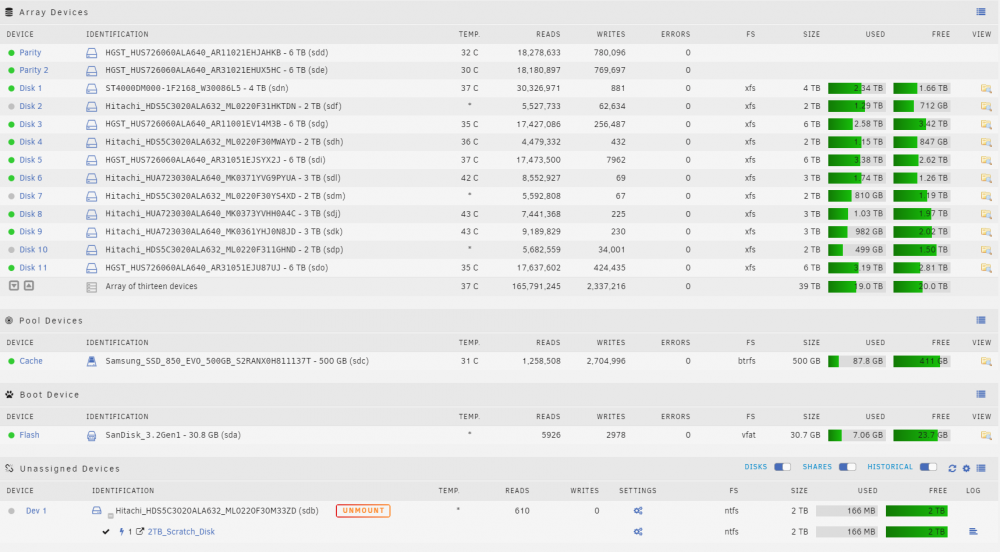The height and width of the screenshot is (552, 1000).
Task: Select total array reads 165,791,245
Action: [x=536, y=287]
